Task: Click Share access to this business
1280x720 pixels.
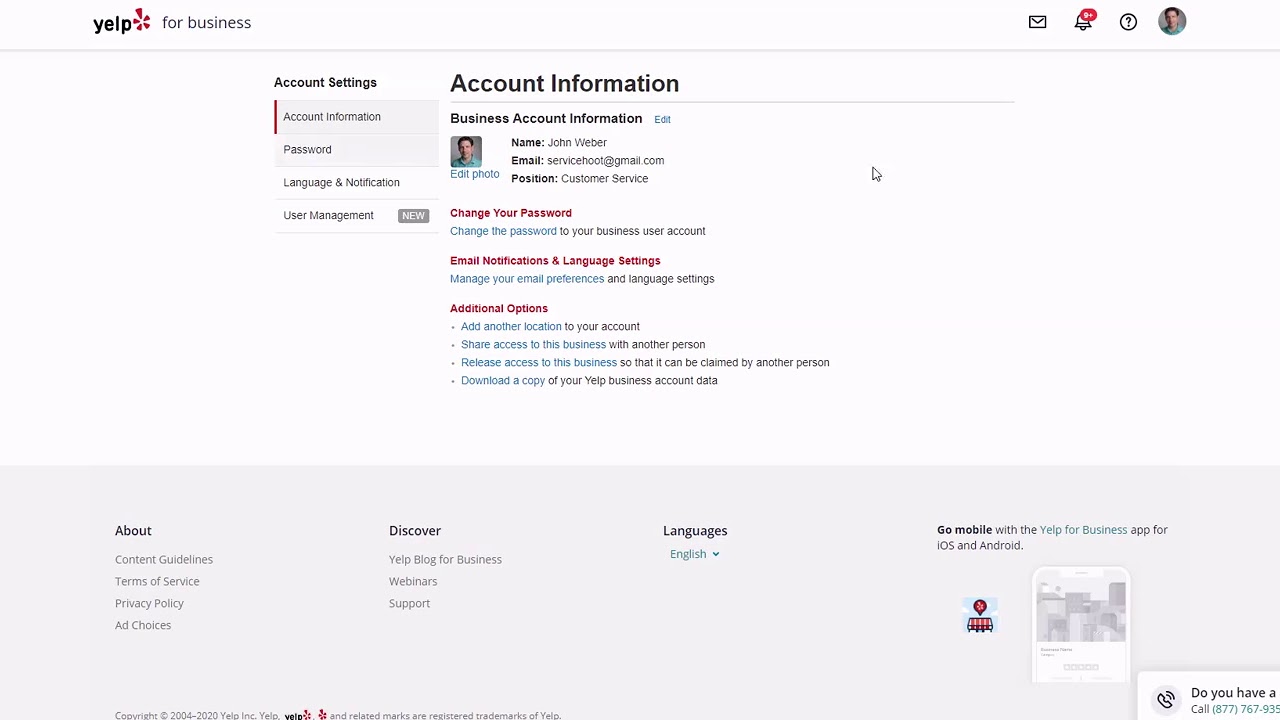Action: (533, 345)
